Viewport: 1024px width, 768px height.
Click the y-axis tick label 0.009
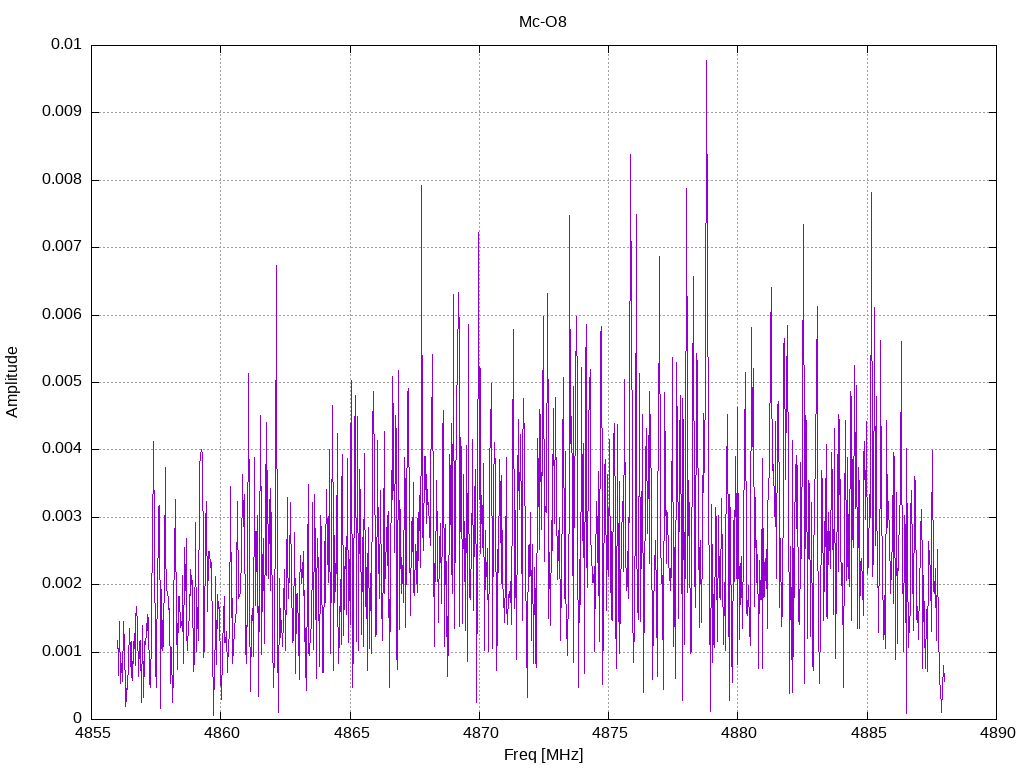tap(63, 112)
